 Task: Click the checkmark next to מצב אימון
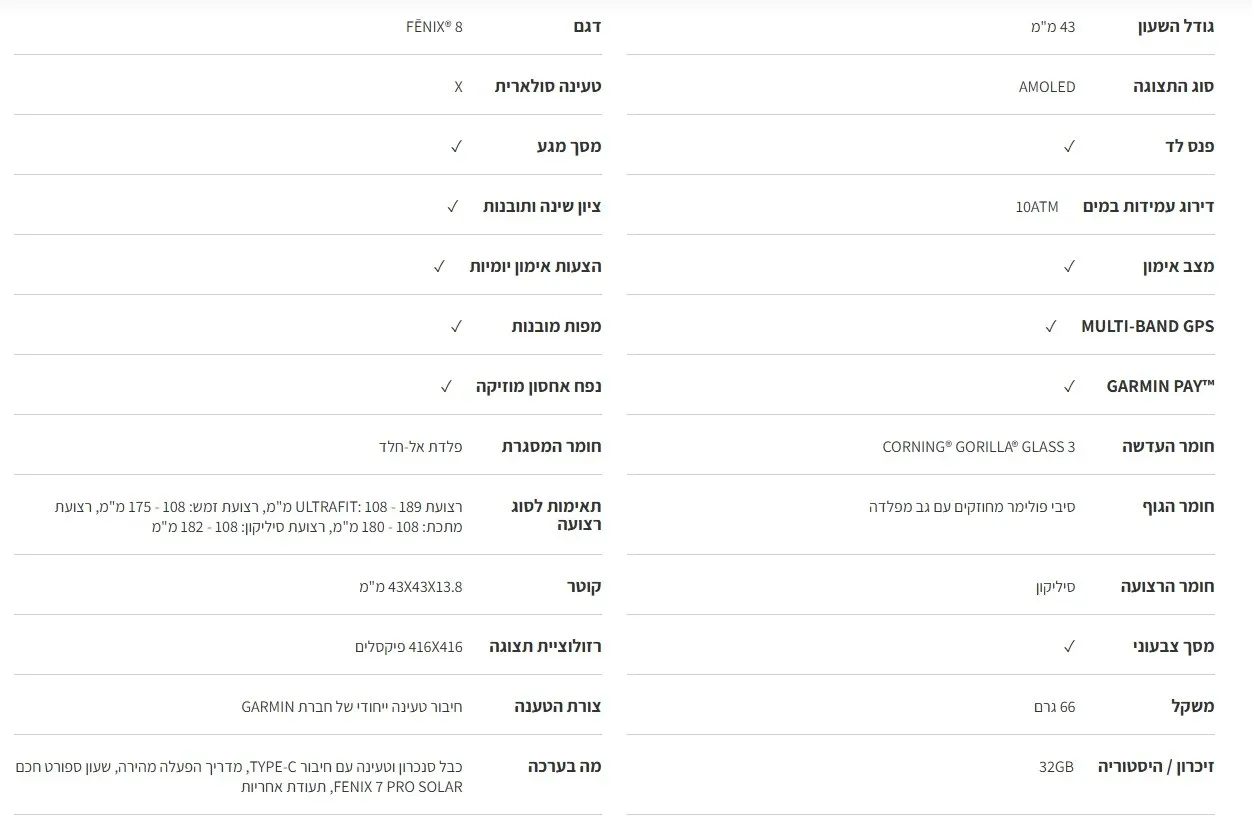pyautogui.click(x=1069, y=266)
